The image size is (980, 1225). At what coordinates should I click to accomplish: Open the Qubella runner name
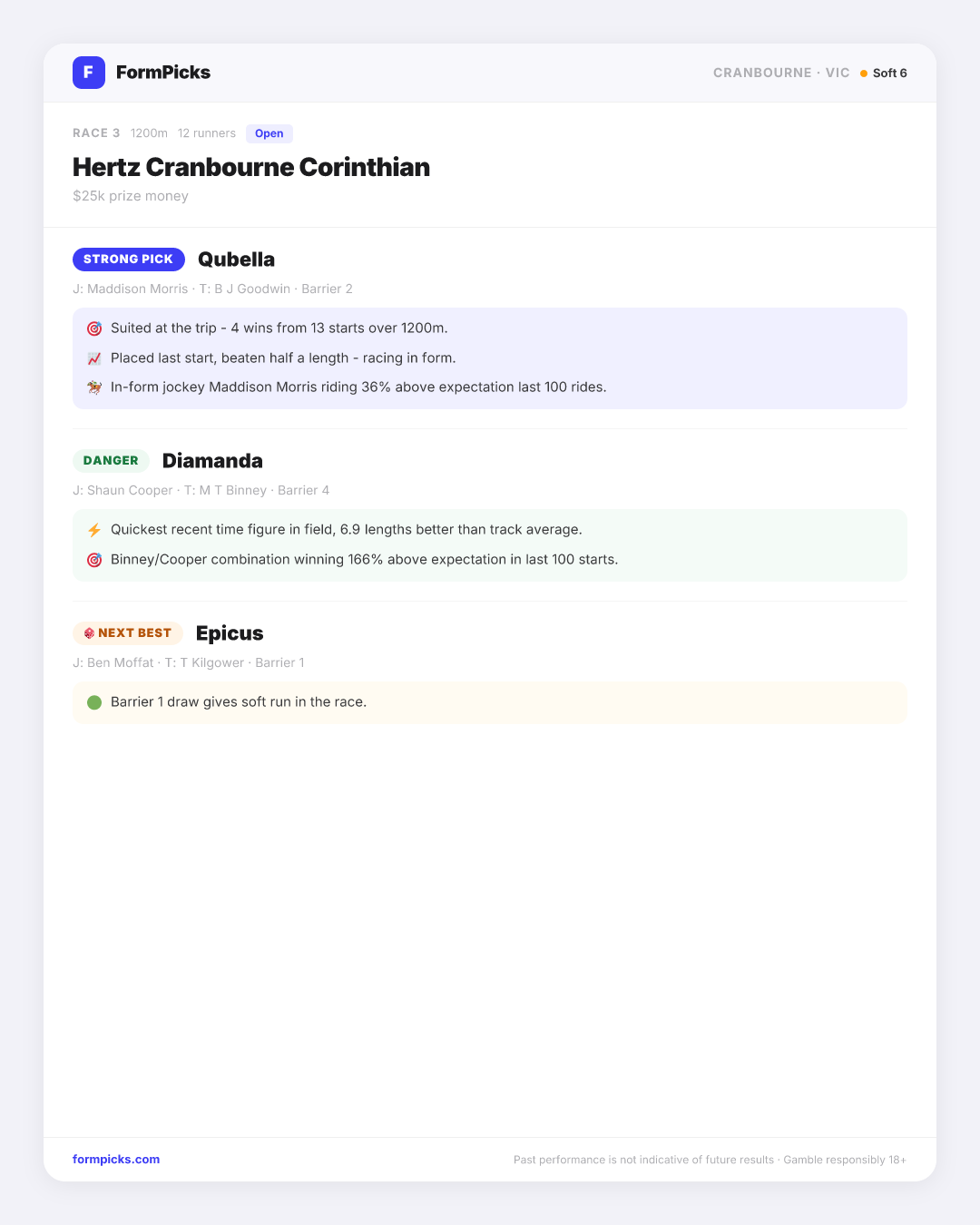[x=236, y=260]
